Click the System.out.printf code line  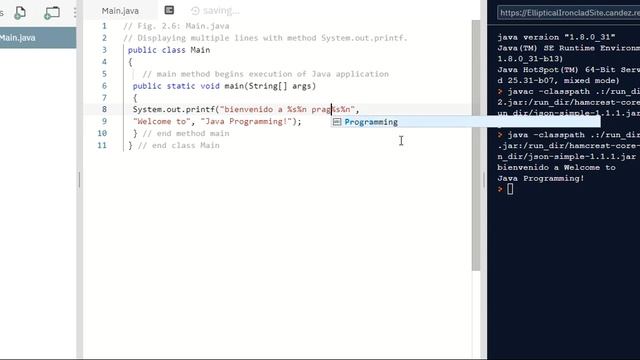pyautogui.click(x=246, y=109)
